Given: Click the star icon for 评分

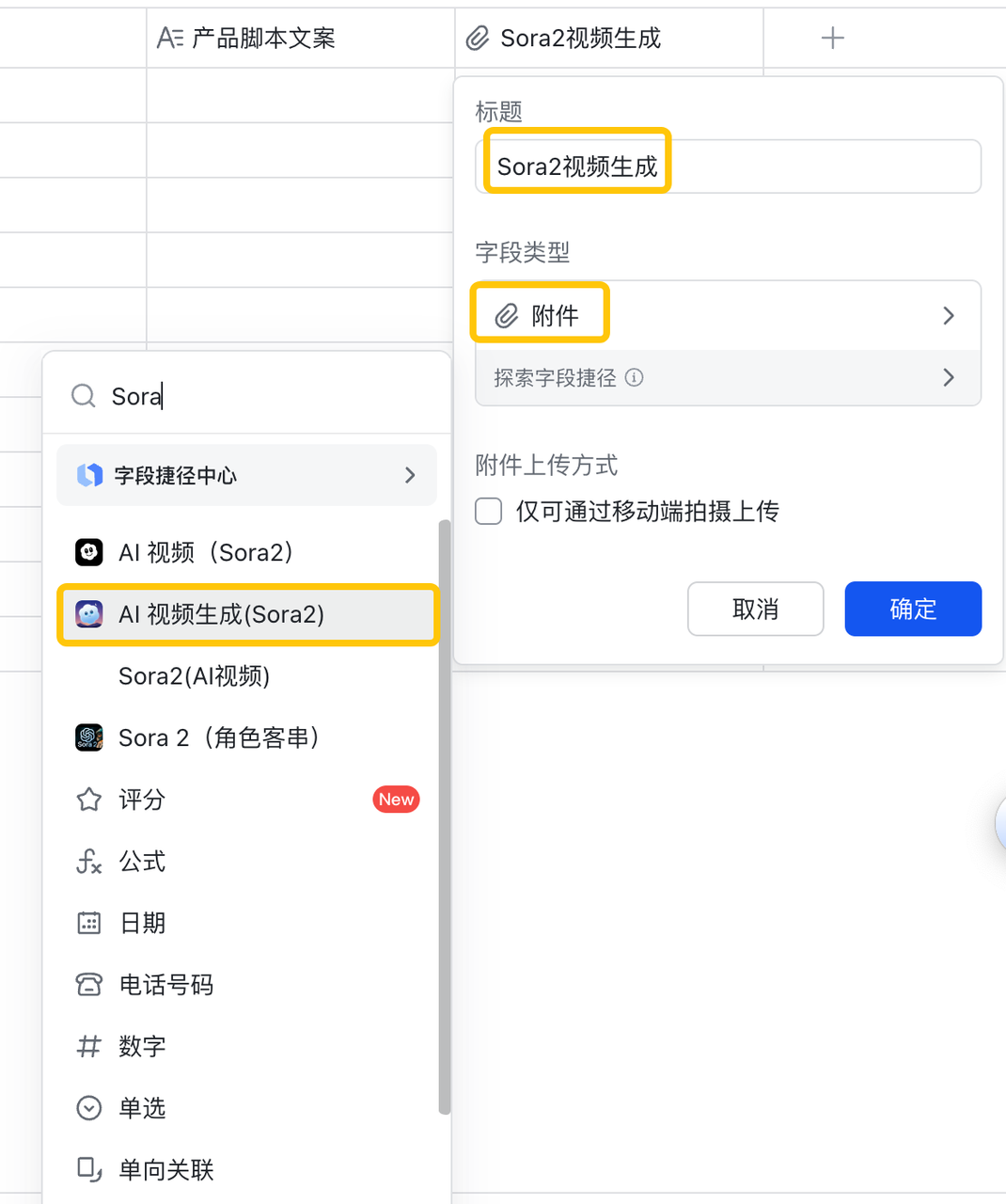Looking at the screenshot, I should pyautogui.click(x=89, y=800).
